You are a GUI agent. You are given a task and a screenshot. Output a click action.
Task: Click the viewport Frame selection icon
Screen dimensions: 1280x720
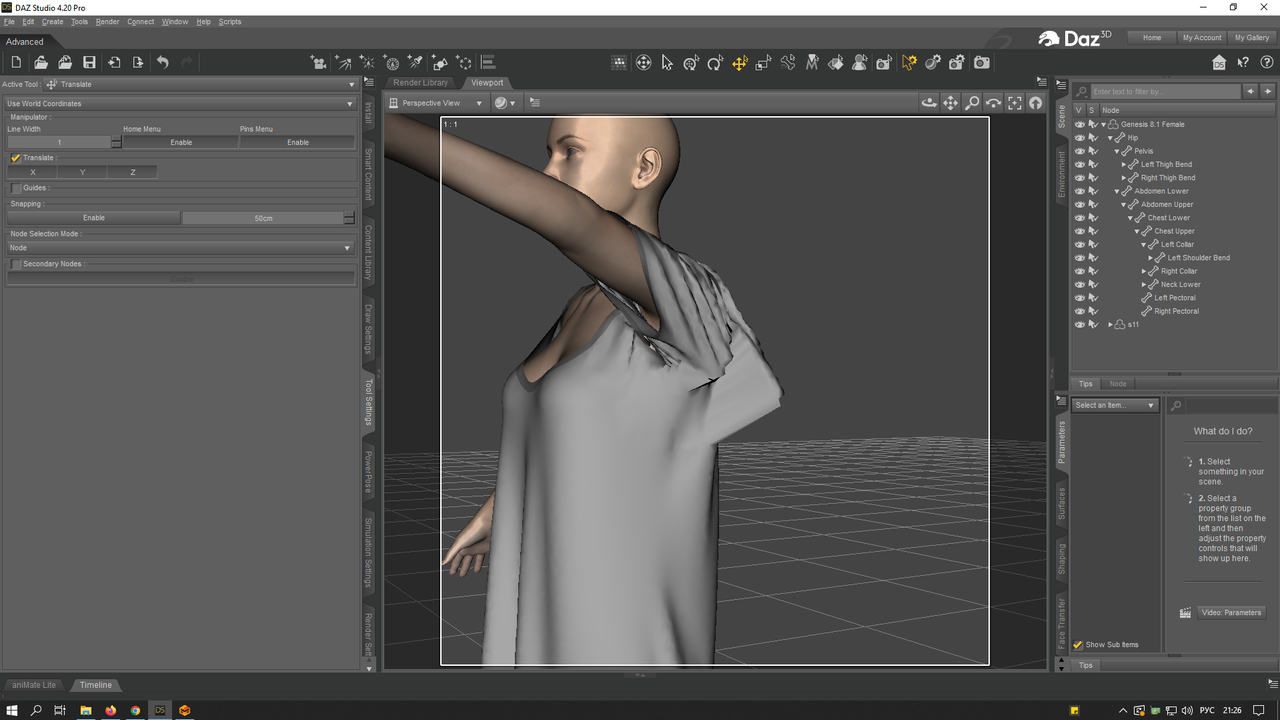[1015, 103]
